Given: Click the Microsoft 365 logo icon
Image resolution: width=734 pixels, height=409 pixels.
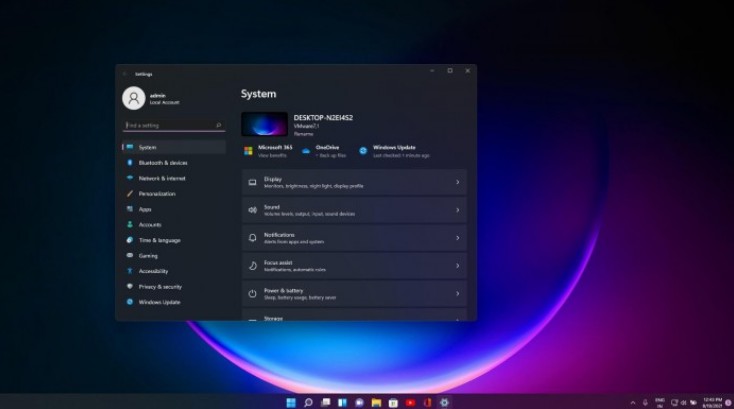Looking at the screenshot, I should (x=248, y=151).
